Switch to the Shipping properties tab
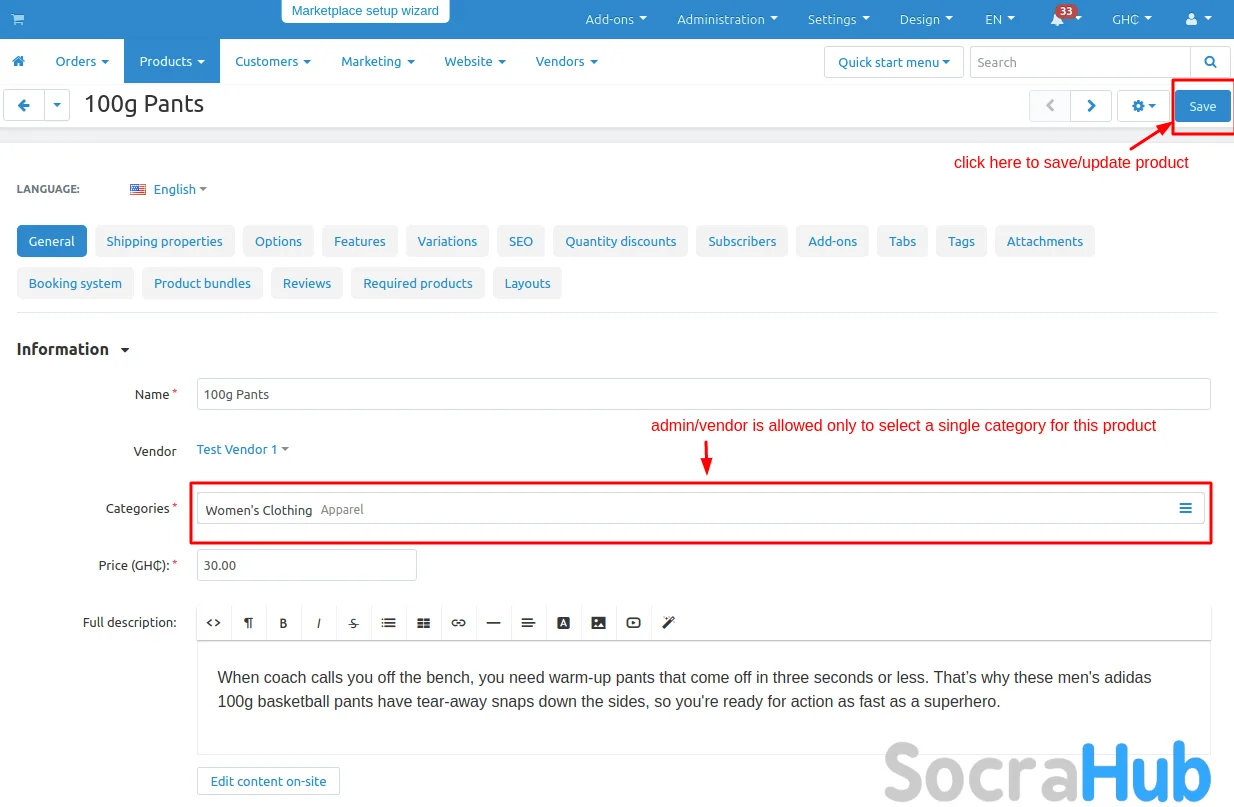The width and height of the screenshot is (1234, 807). click(164, 241)
